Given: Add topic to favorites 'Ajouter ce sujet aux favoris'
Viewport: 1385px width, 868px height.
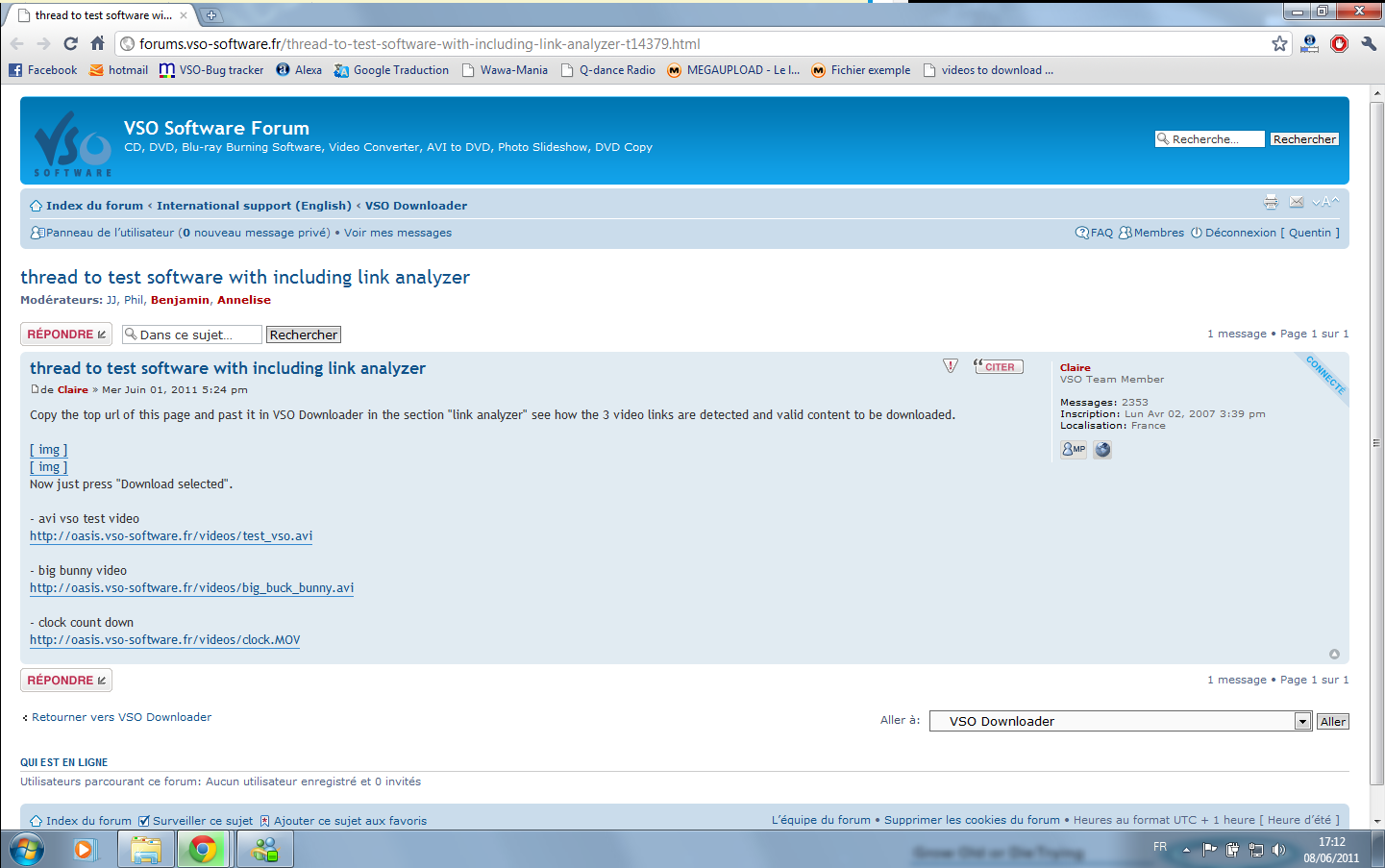Looking at the screenshot, I should 350,821.
